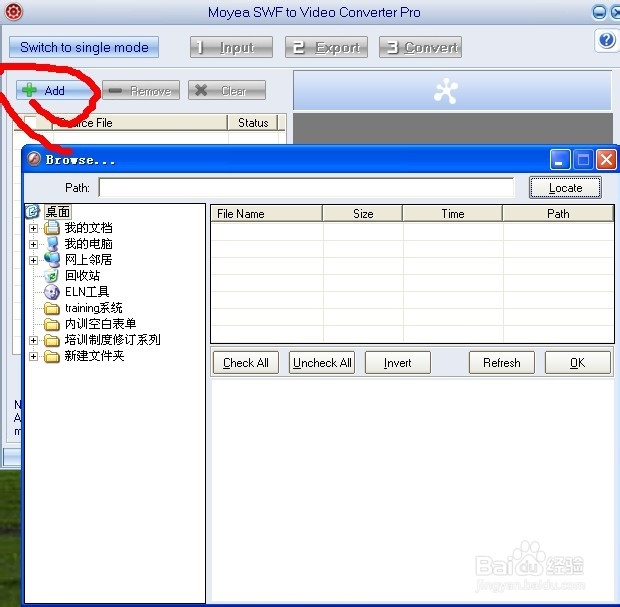Screen dimensions: 620x607
Task: Minimize the Browse dialog
Action: (x=560, y=159)
